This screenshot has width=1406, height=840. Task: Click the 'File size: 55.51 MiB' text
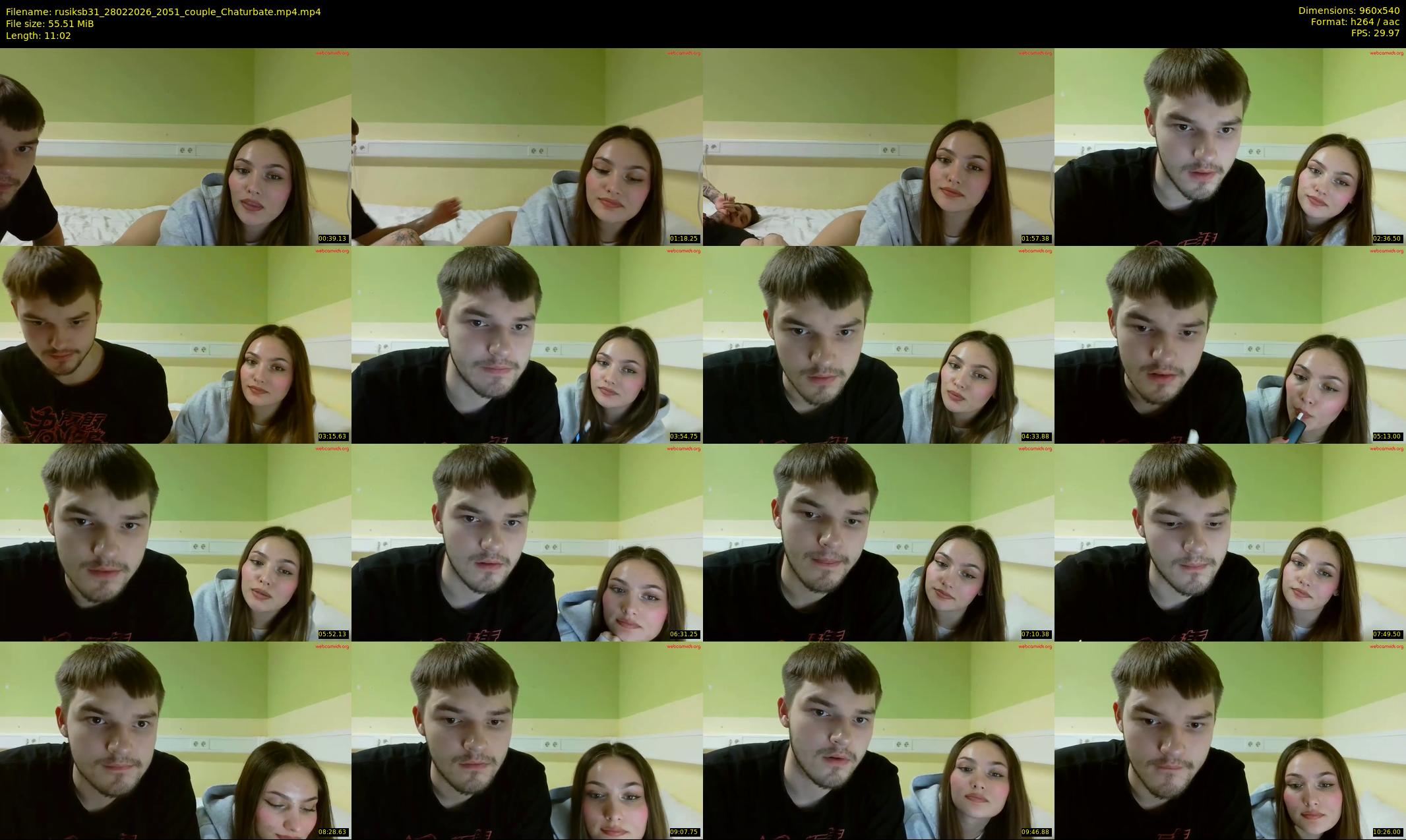click(x=50, y=24)
